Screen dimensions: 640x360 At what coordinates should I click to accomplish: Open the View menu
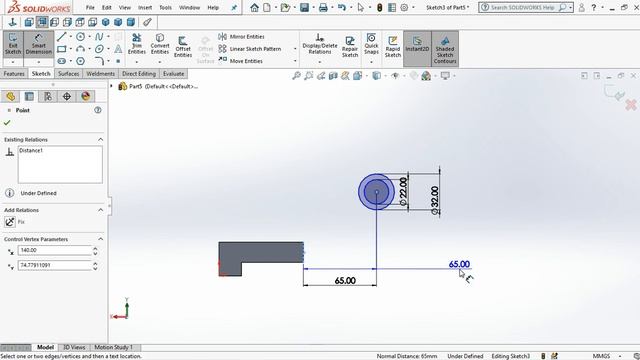point(125,7)
